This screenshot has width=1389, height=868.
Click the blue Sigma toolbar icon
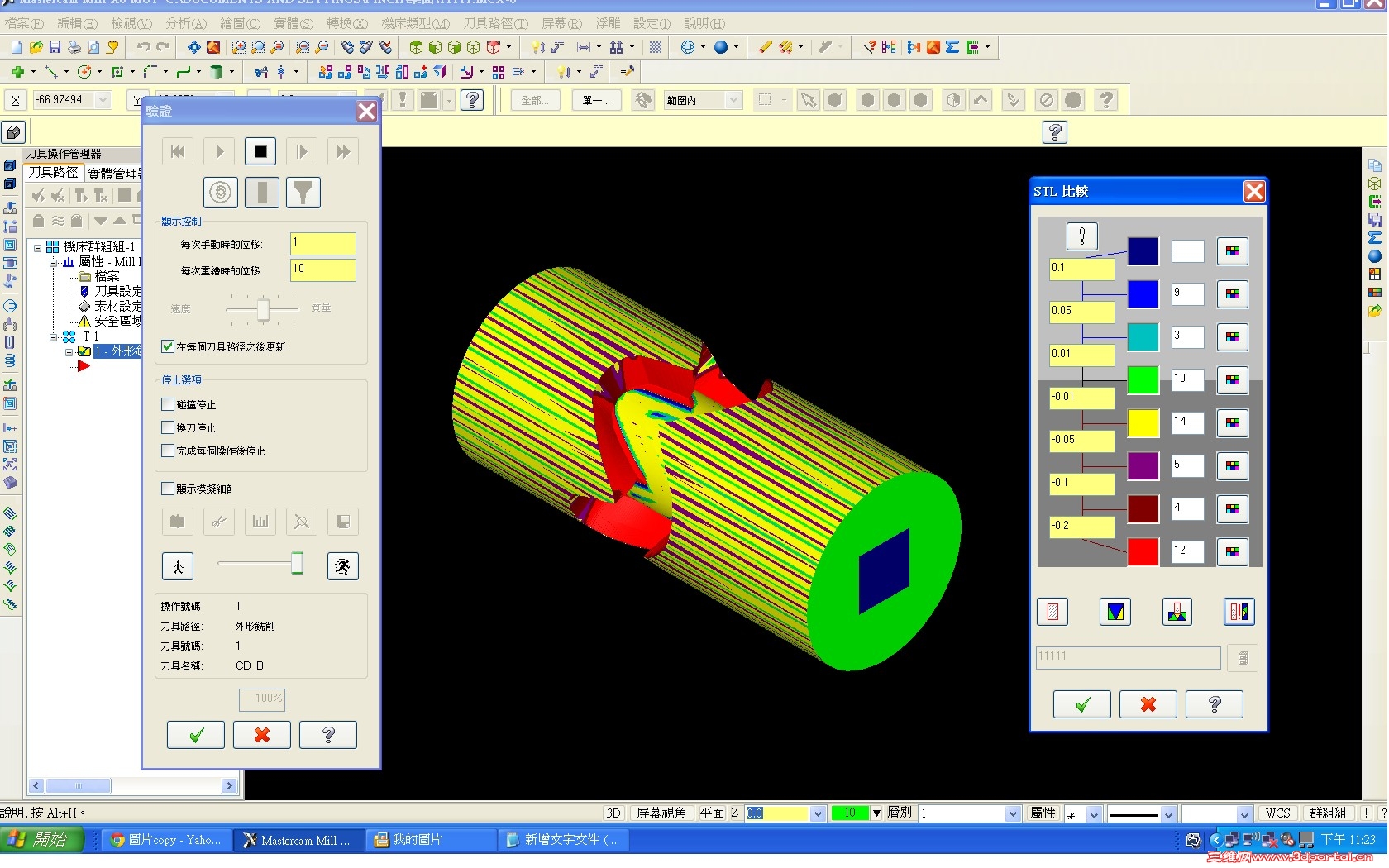click(952, 47)
